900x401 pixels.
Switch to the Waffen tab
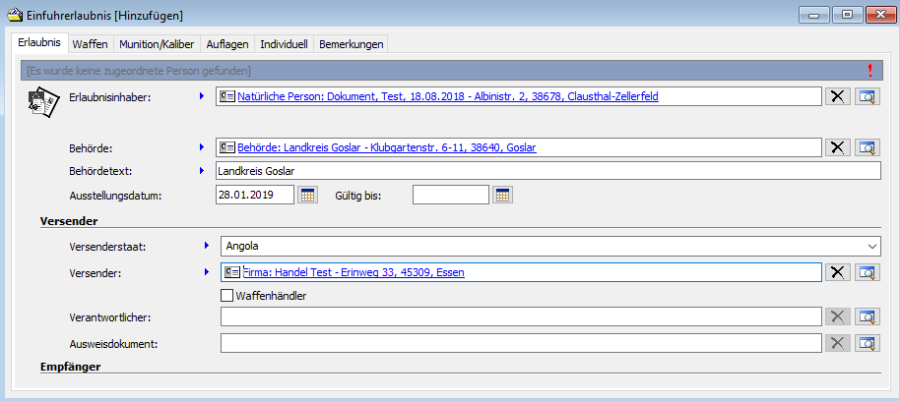click(90, 44)
